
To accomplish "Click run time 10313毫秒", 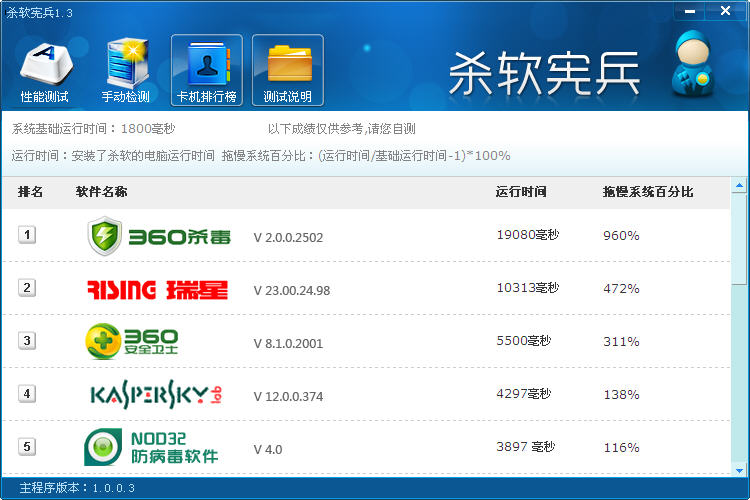I will click(528, 288).
